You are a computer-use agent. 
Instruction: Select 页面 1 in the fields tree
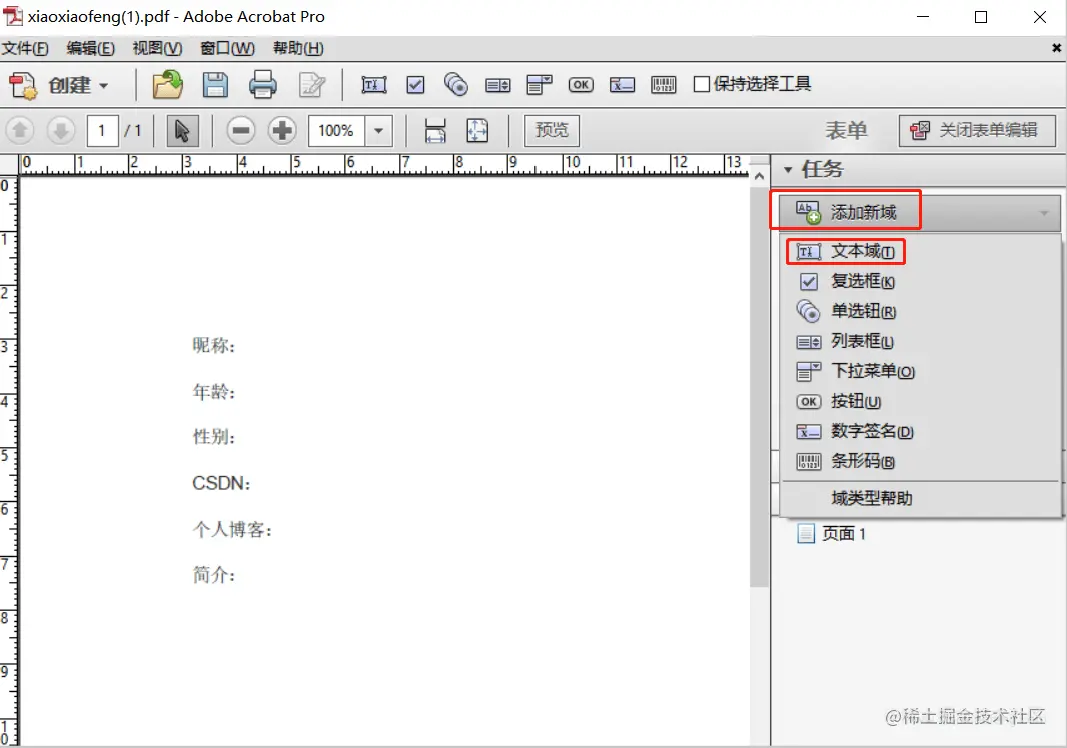(x=832, y=534)
